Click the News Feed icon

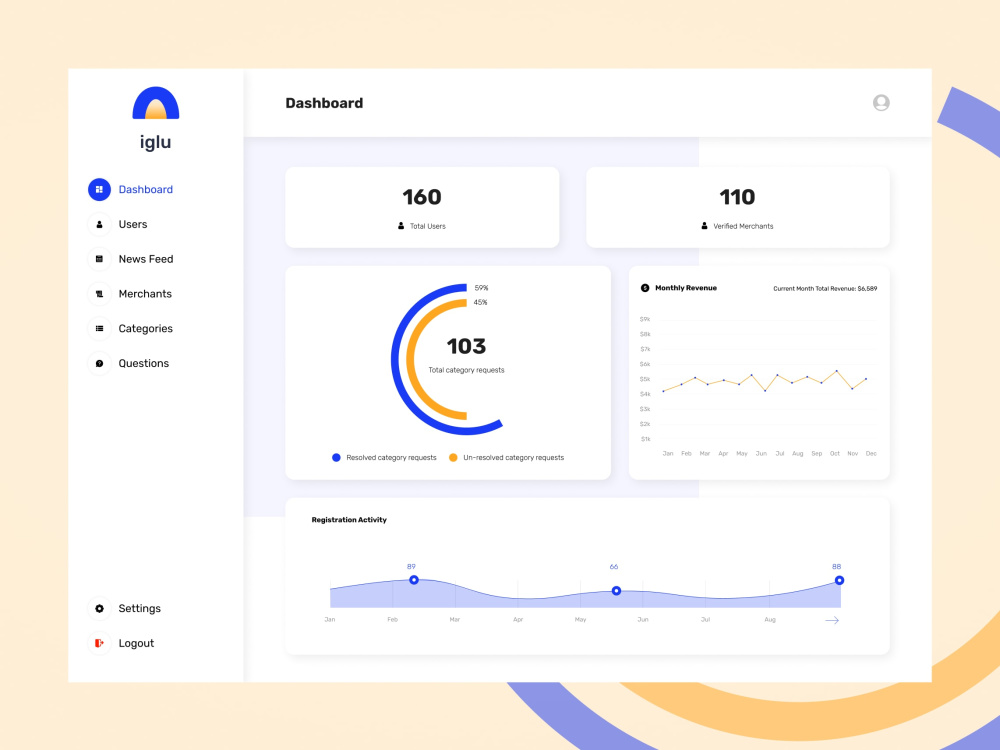click(x=99, y=259)
